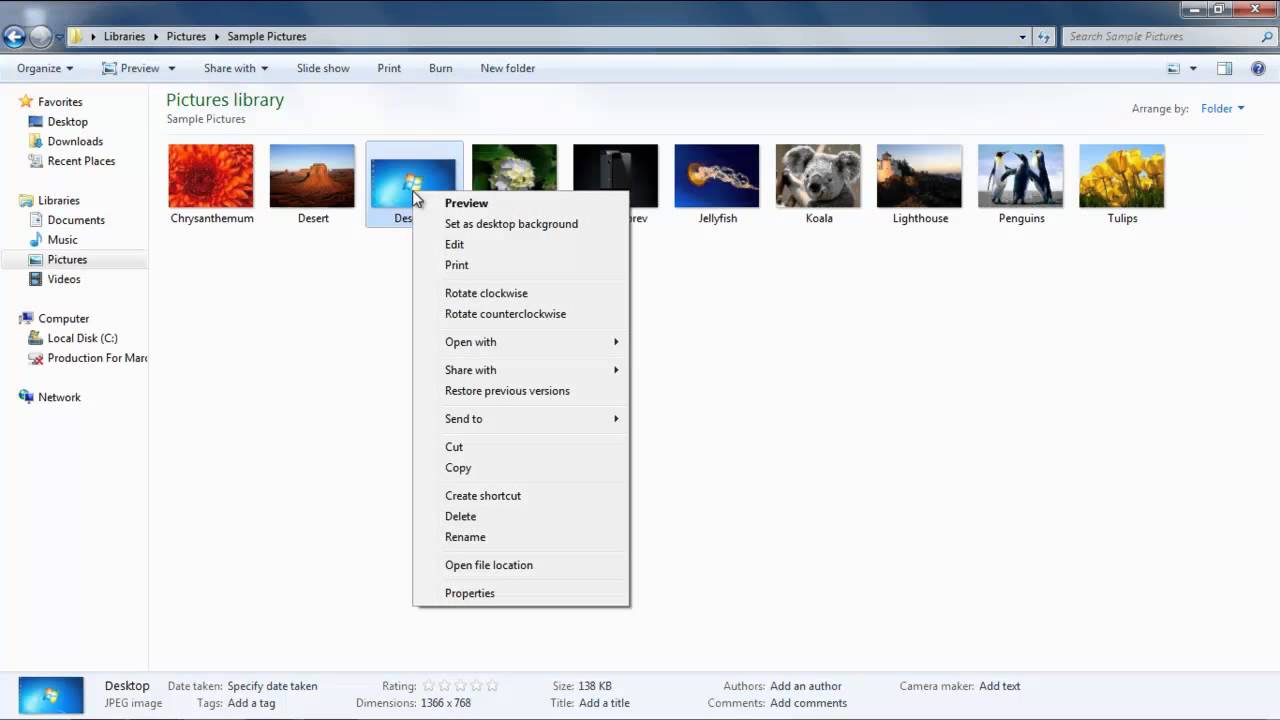This screenshot has height=720, width=1280.
Task: Set the rating to five stars
Action: [x=492, y=686]
